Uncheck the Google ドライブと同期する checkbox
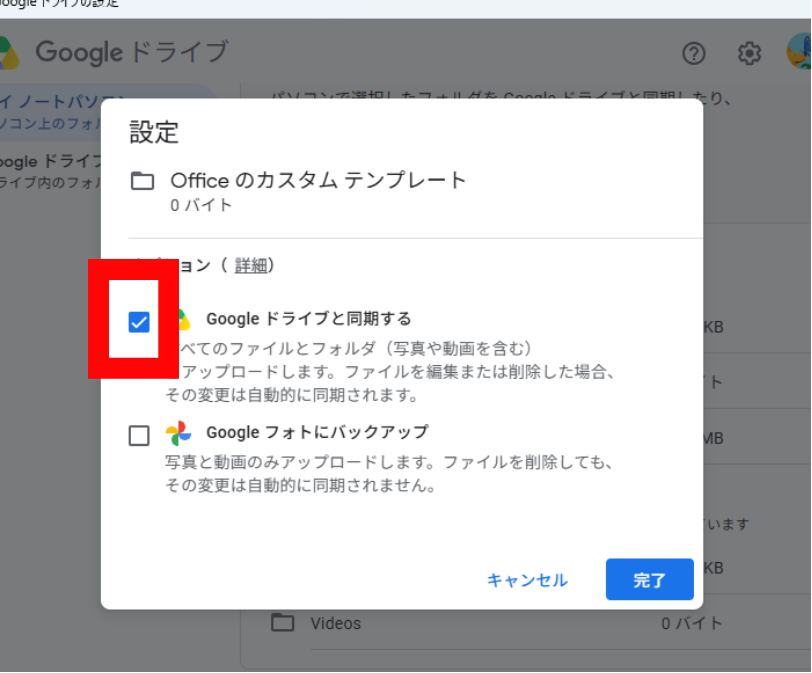 [139, 322]
